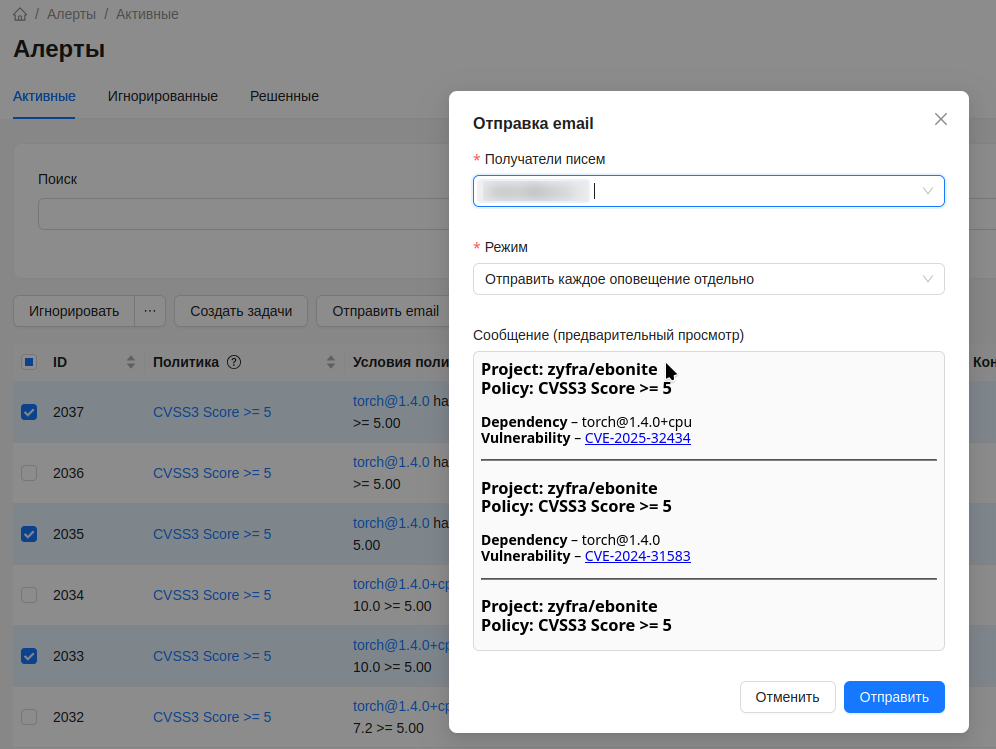The width and height of the screenshot is (996, 749).
Task: Open the torch link in row 2032
Action: [401, 706]
